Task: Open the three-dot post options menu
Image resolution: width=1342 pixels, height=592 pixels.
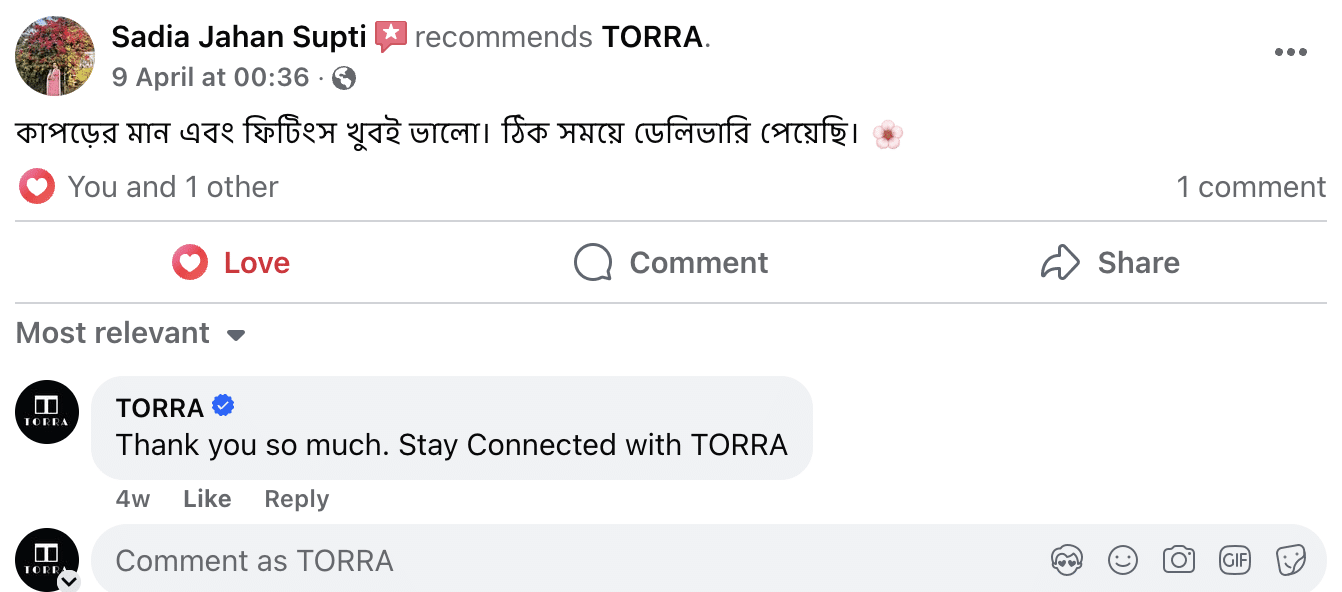Action: (x=1291, y=53)
